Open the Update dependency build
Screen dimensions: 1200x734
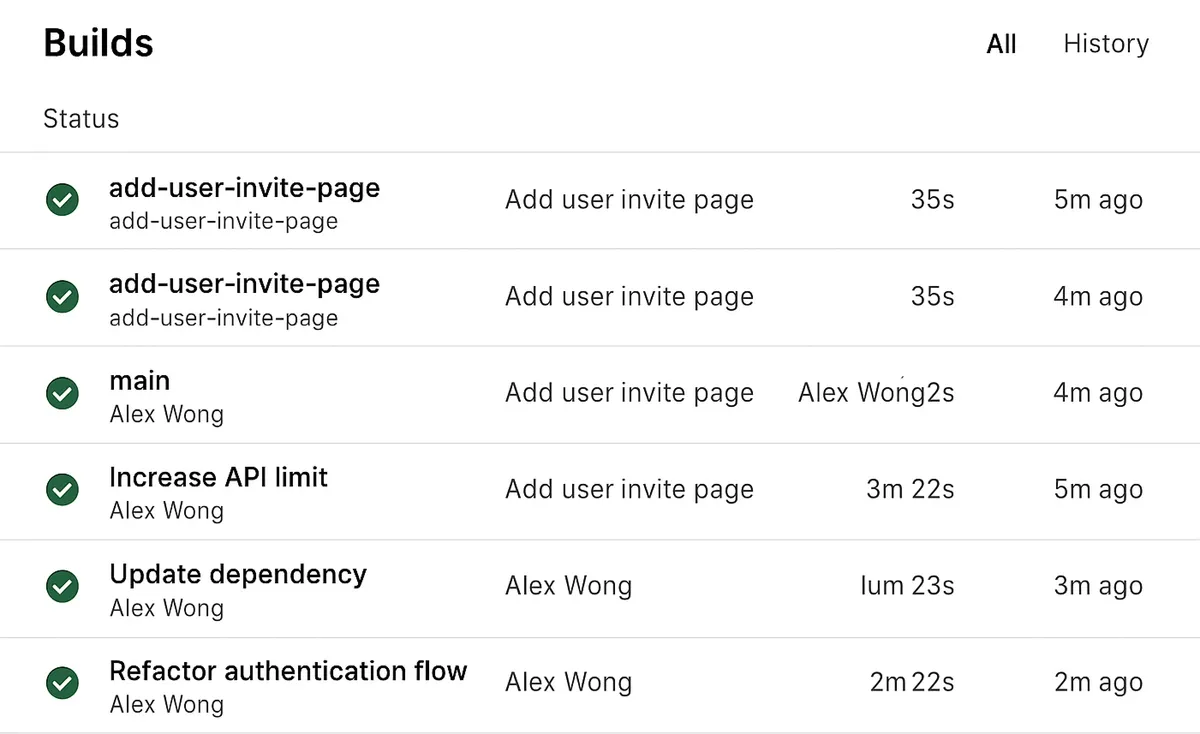238,574
